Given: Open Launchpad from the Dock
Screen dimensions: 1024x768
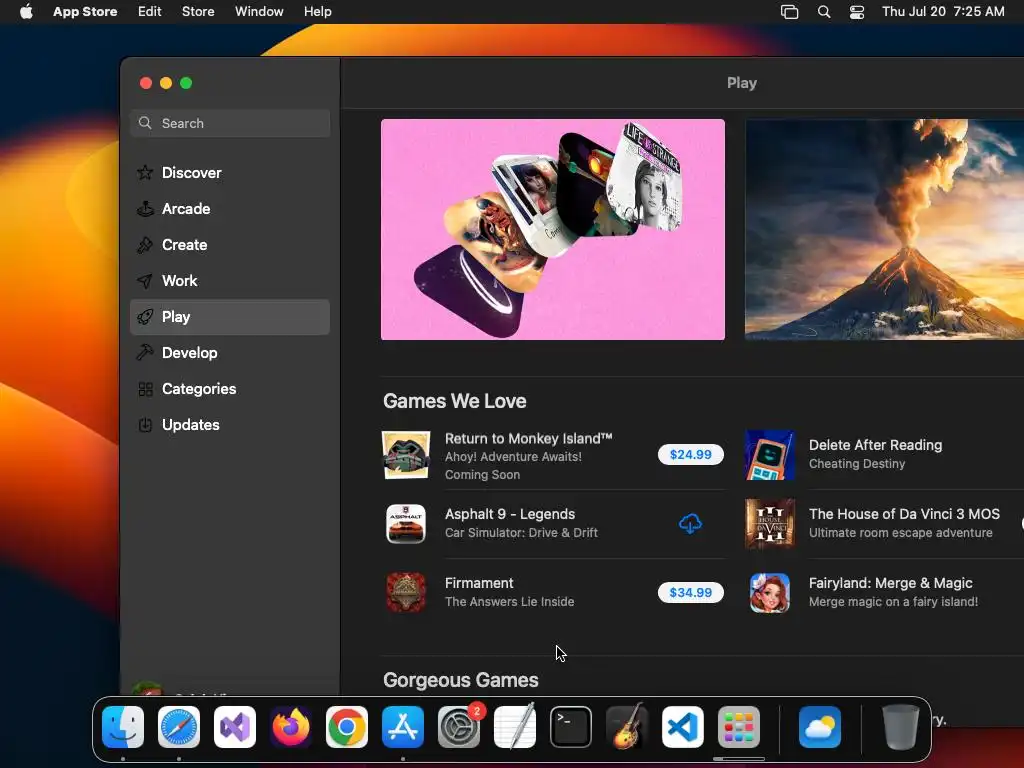Looking at the screenshot, I should (739, 727).
